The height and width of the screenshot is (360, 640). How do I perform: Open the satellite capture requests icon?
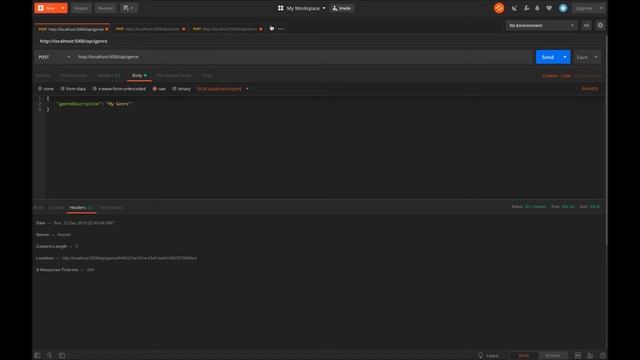click(x=514, y=8)
